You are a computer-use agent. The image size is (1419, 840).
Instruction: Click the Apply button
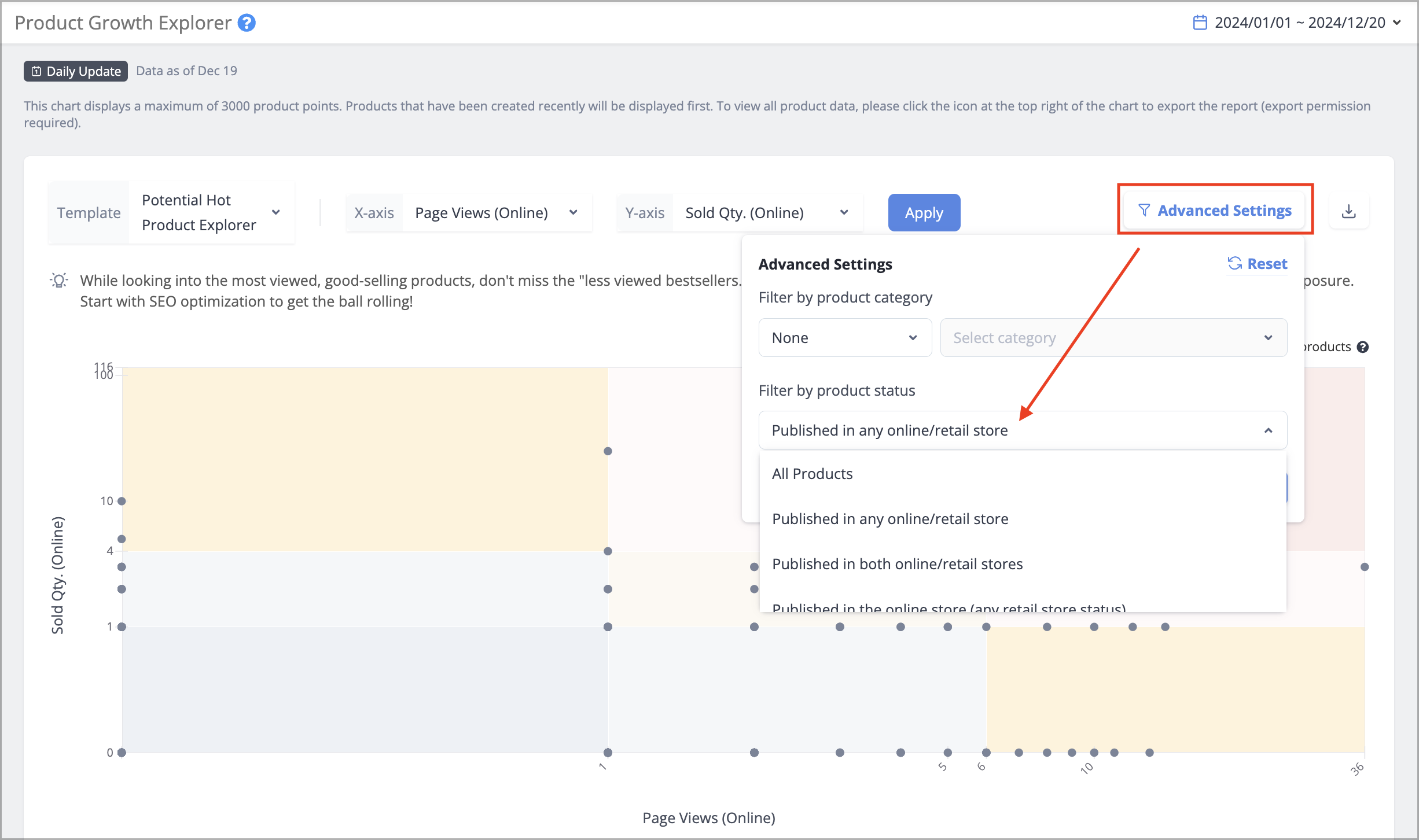(x=924, y=212)
